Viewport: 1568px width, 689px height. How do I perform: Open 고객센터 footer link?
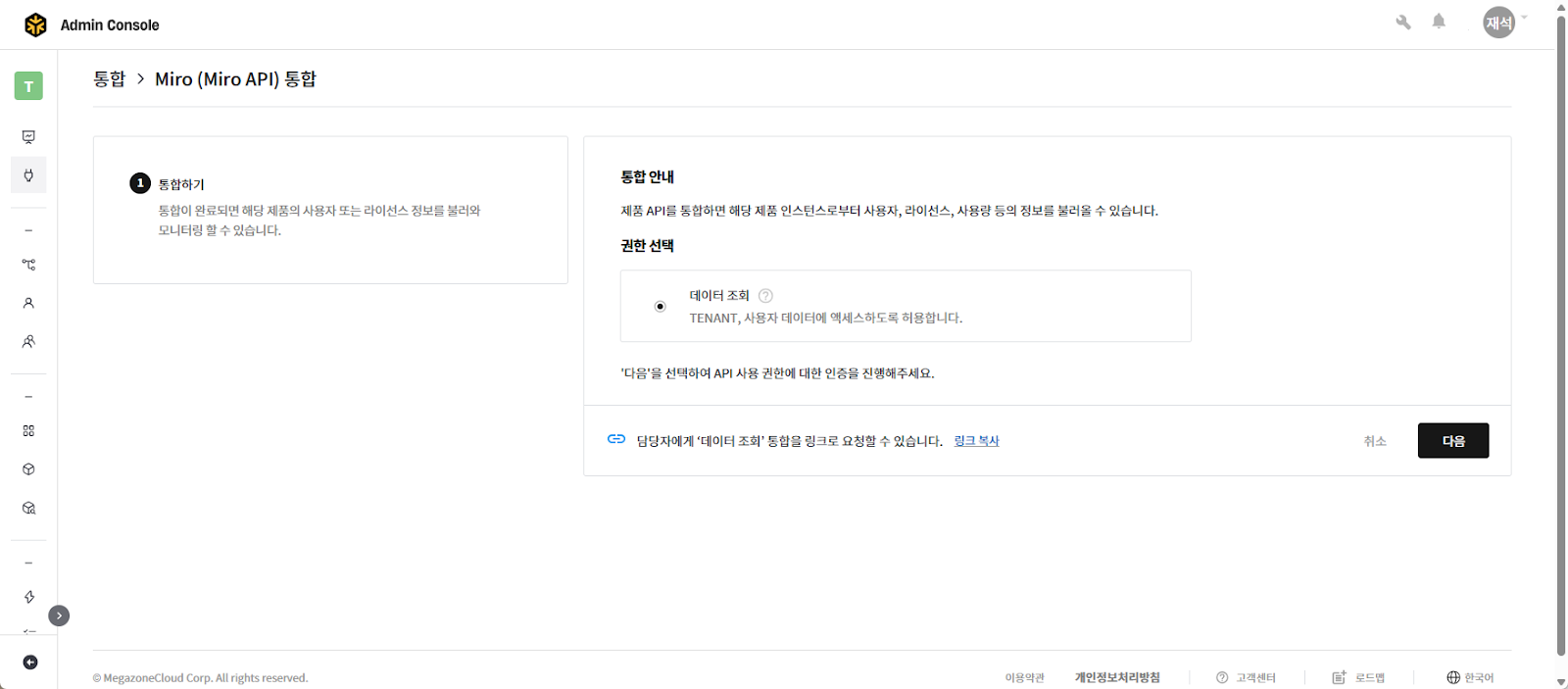[1246, 677]
